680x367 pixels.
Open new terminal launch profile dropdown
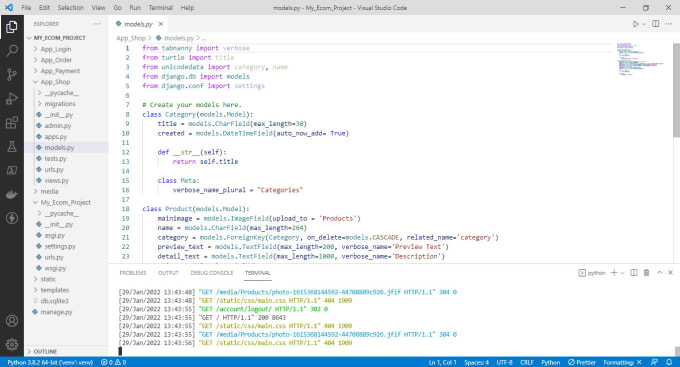pyautogui.click(x=622, y=272)
